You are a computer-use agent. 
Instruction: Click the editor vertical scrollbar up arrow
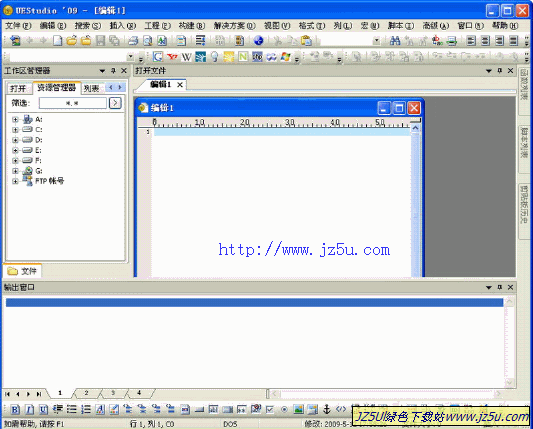pos(415,128)
